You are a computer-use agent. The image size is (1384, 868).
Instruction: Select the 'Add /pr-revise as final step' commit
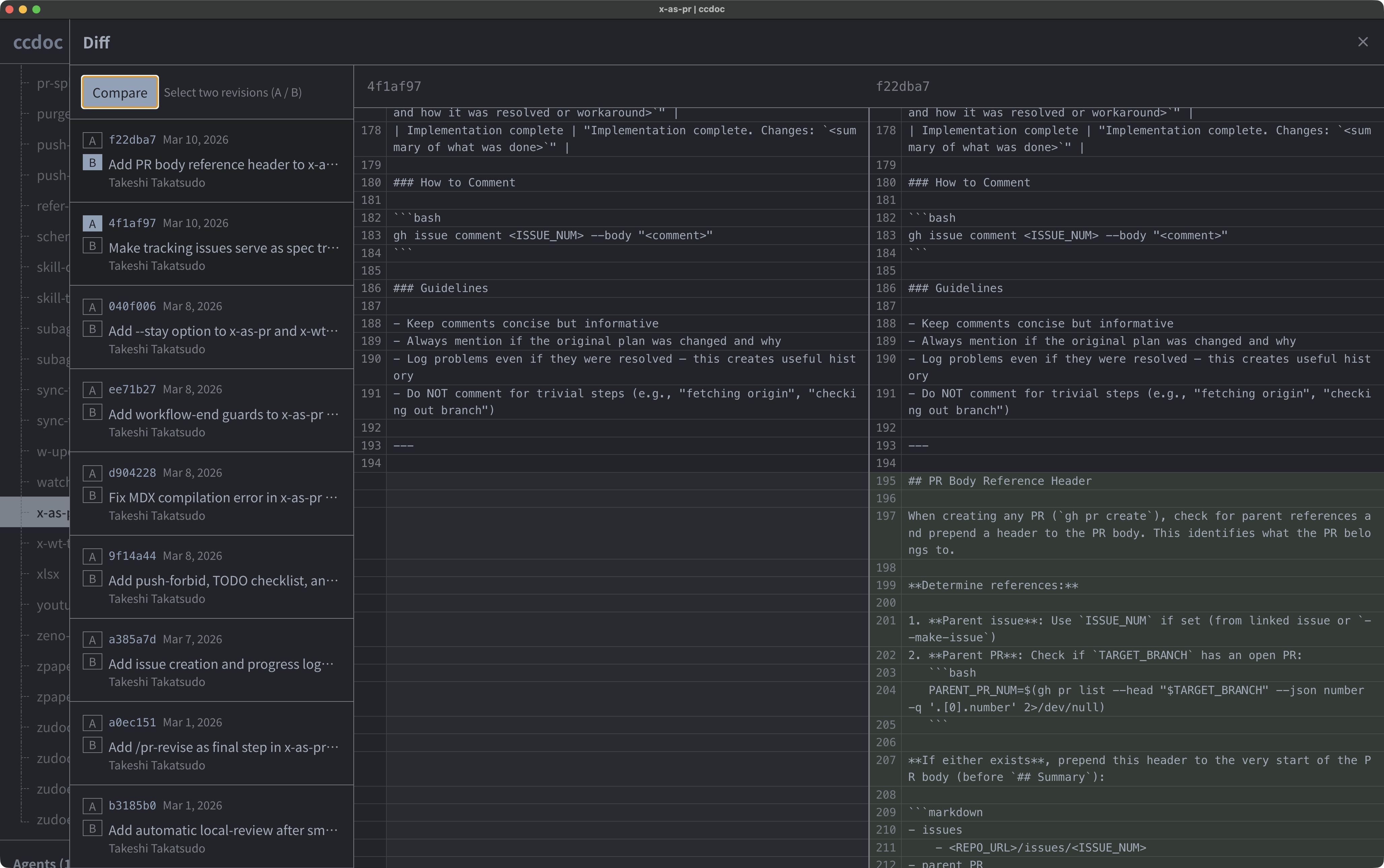[x=223, y=746]
